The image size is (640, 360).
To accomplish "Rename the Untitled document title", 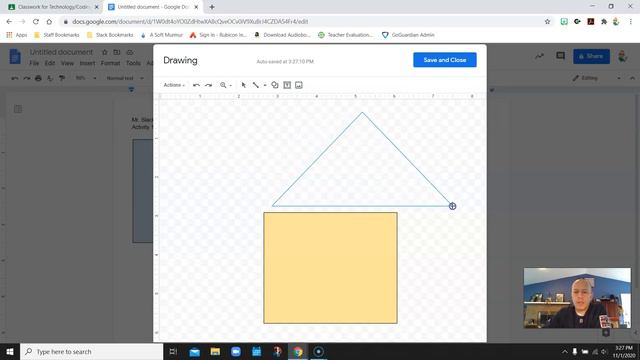I will (61, 52).
